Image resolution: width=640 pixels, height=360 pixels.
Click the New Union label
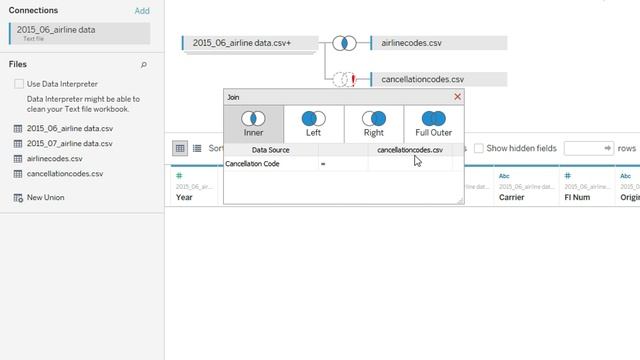[x=45, y=198]
